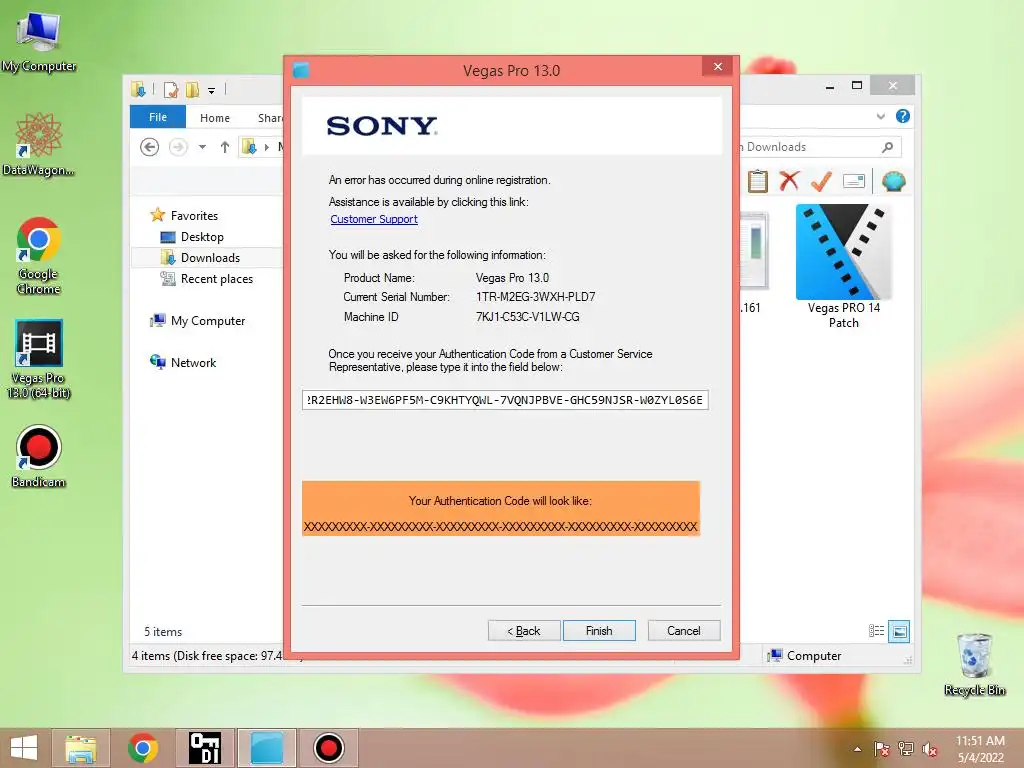Viewport: 1024px width, 768px height.
Task: Open File Explorer from the taskbar
Action: coord(80,748)
